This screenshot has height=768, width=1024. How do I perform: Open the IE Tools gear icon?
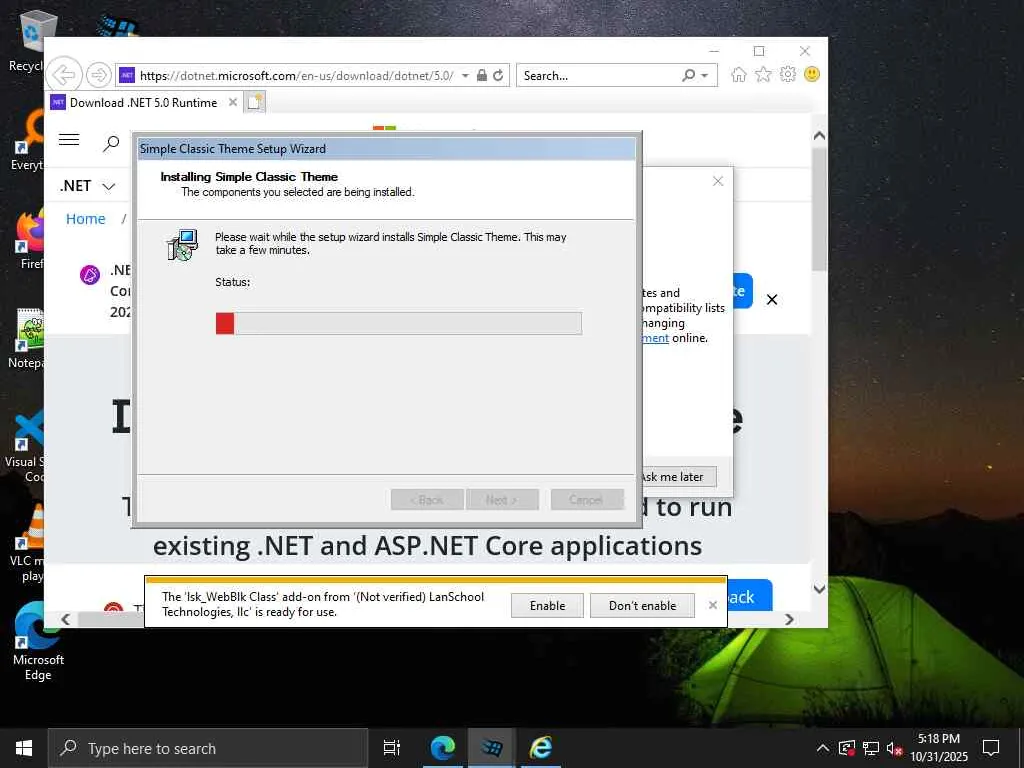[x=788, y=74]
